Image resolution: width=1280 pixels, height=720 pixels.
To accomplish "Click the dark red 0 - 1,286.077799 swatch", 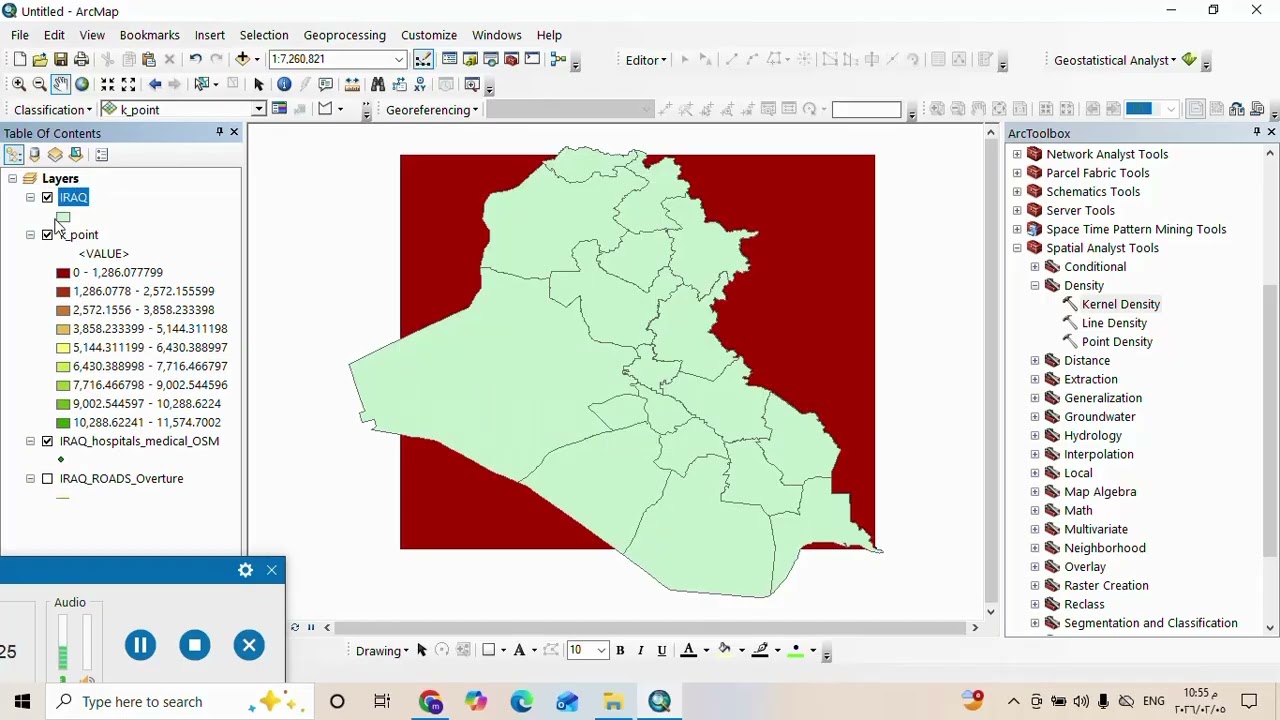I will pos(63,273).
